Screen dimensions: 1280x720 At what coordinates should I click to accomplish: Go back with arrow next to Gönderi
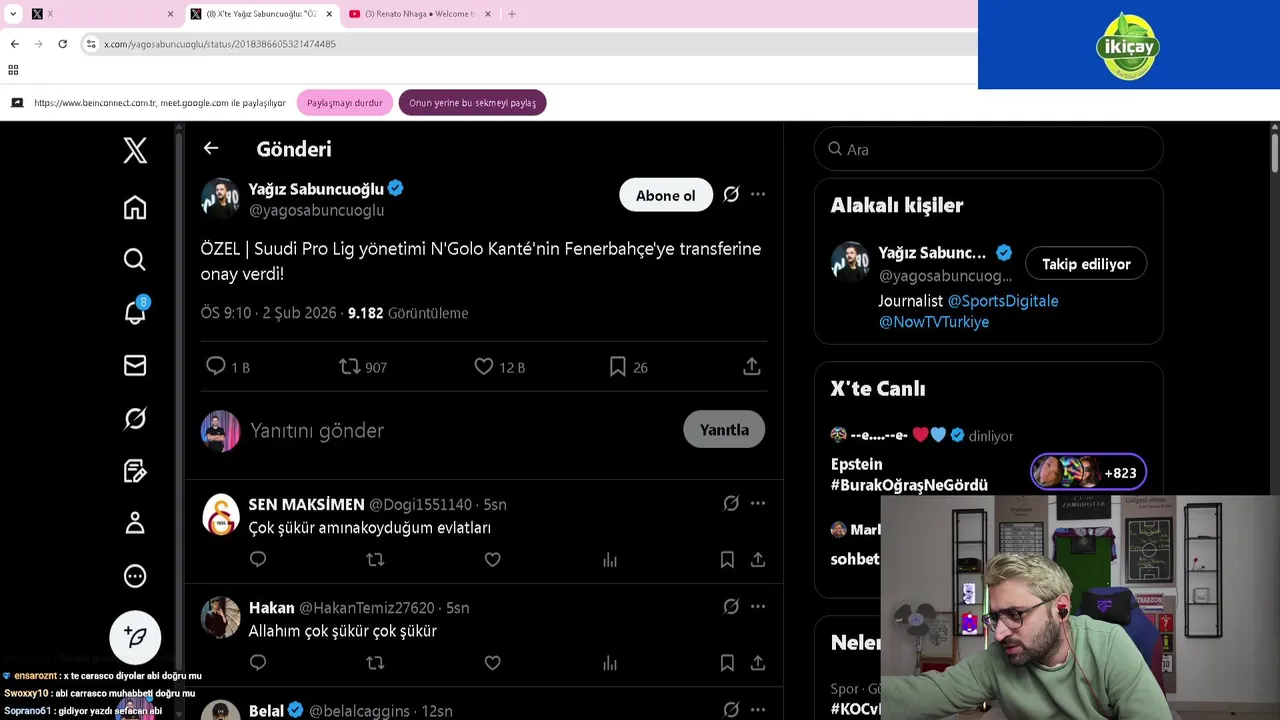pyautogui.click(x=210, y=148)
